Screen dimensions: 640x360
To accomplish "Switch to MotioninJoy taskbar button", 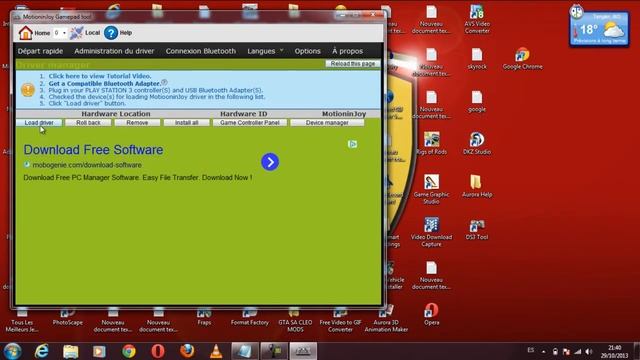I will pos(303,351).
